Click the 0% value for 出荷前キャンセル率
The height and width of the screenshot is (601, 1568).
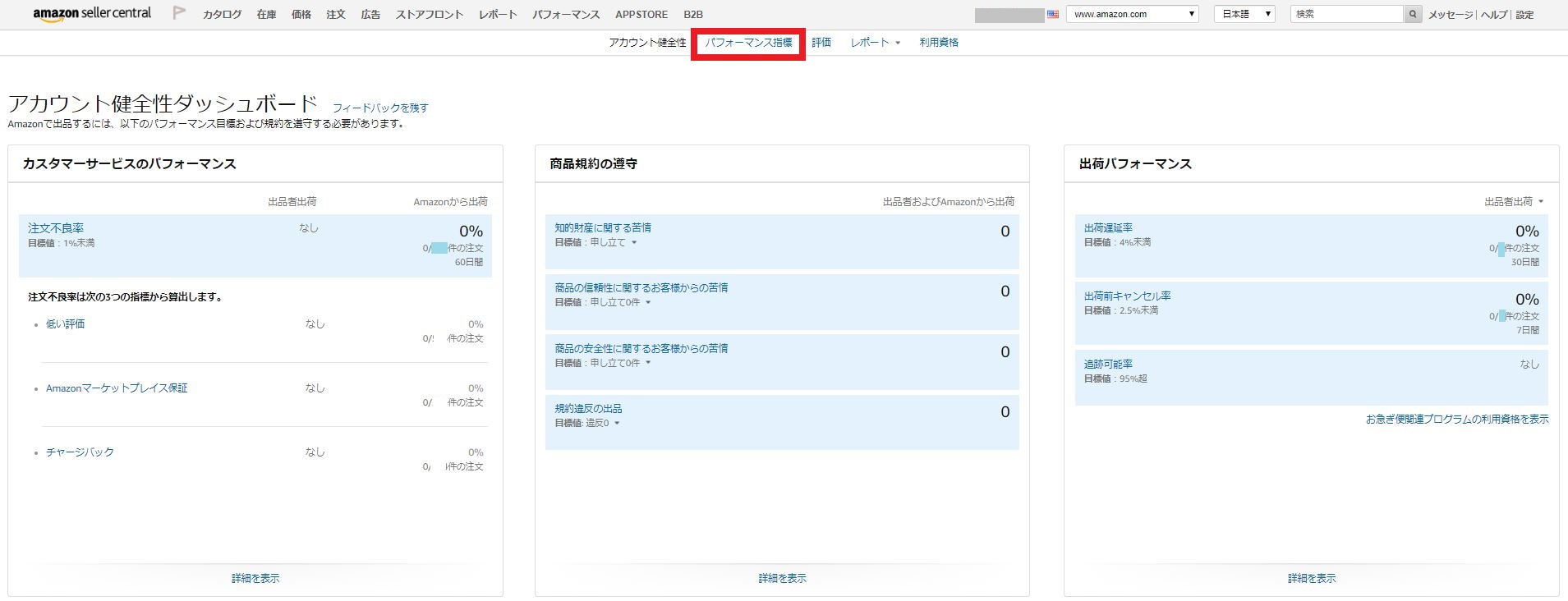(x=1527, y=300)
